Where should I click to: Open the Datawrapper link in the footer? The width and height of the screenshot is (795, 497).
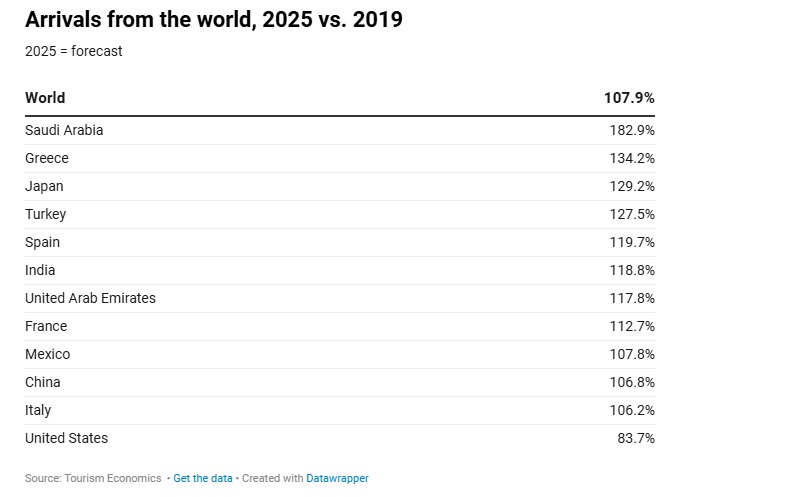(337, 478)
